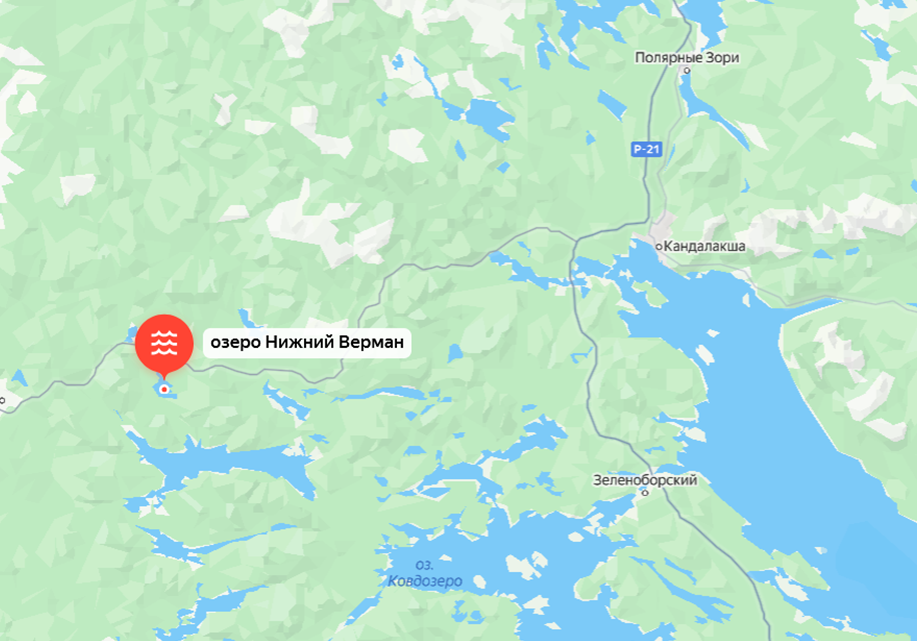Click the road junction west of Кандалакша

[576, 241]
